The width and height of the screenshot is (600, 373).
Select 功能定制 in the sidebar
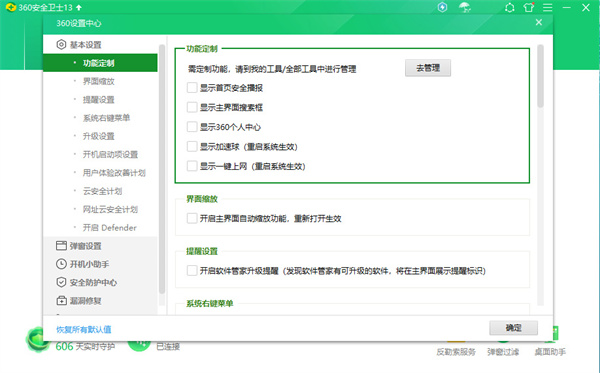[100, 63]
